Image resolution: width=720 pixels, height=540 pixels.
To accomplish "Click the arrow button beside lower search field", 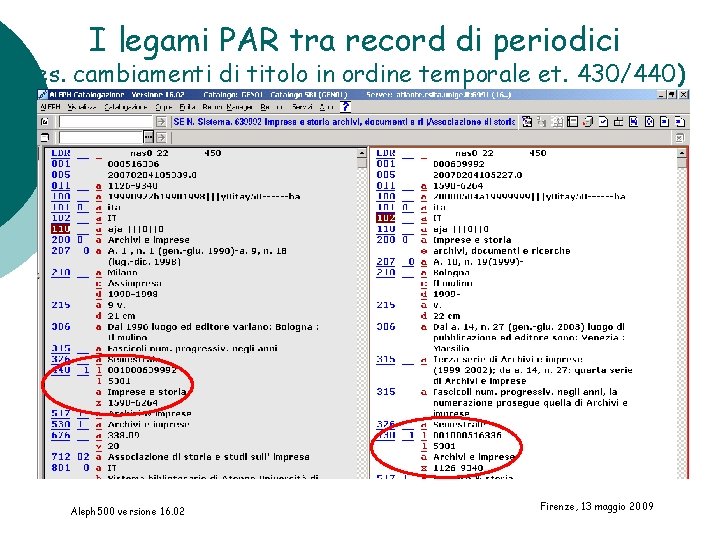I will pos(161,137).
